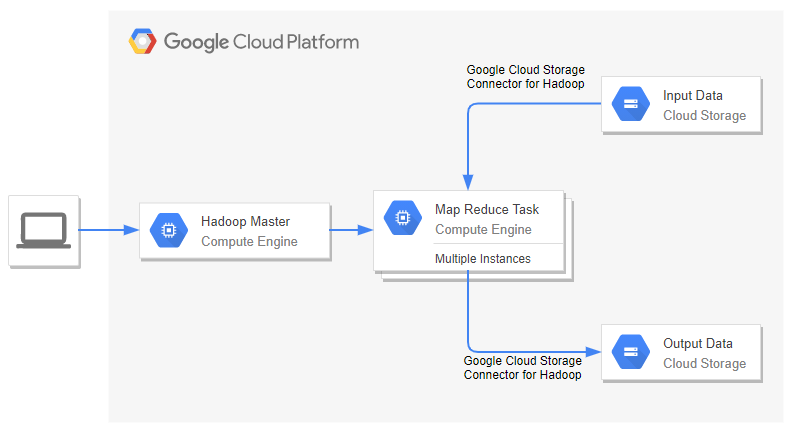Click the 'Output Data' label
This screenshot has width=797, height=428.
[x=697, y=344]
